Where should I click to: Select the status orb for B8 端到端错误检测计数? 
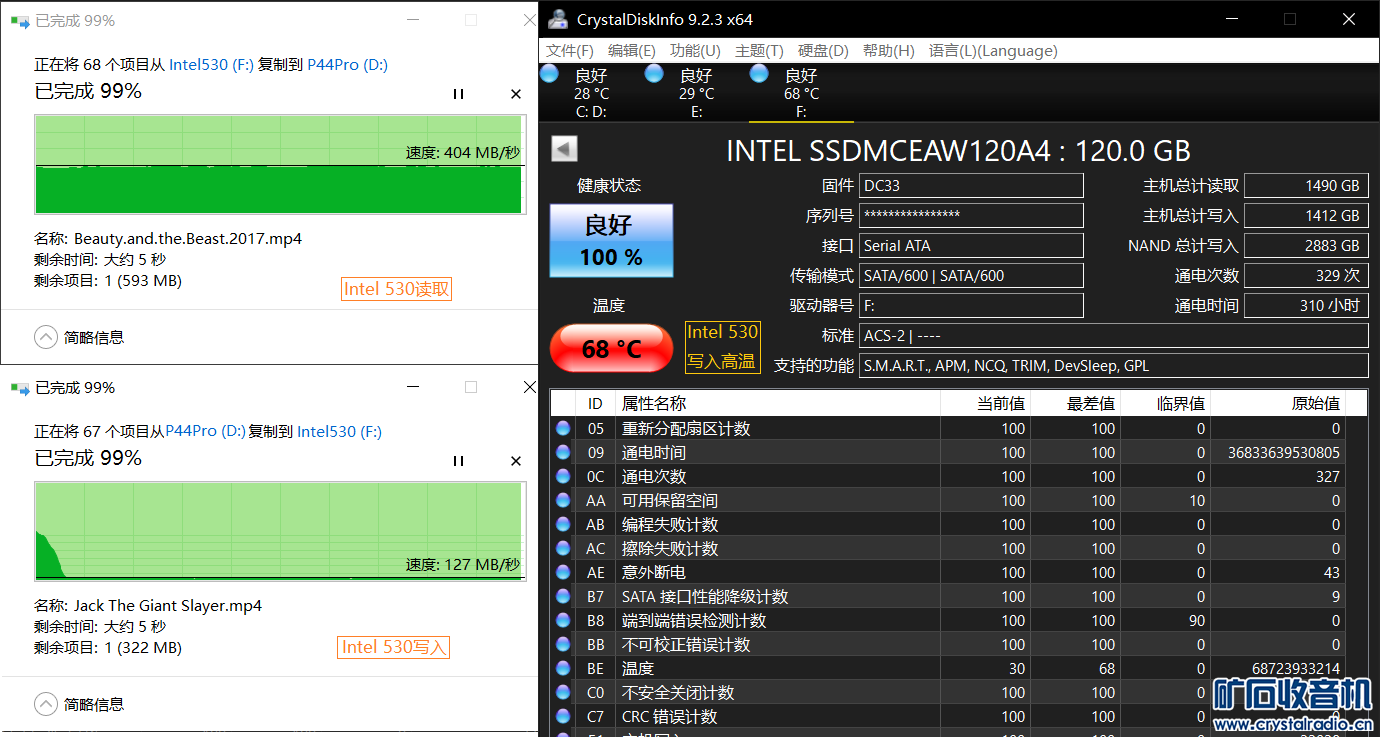563,620
